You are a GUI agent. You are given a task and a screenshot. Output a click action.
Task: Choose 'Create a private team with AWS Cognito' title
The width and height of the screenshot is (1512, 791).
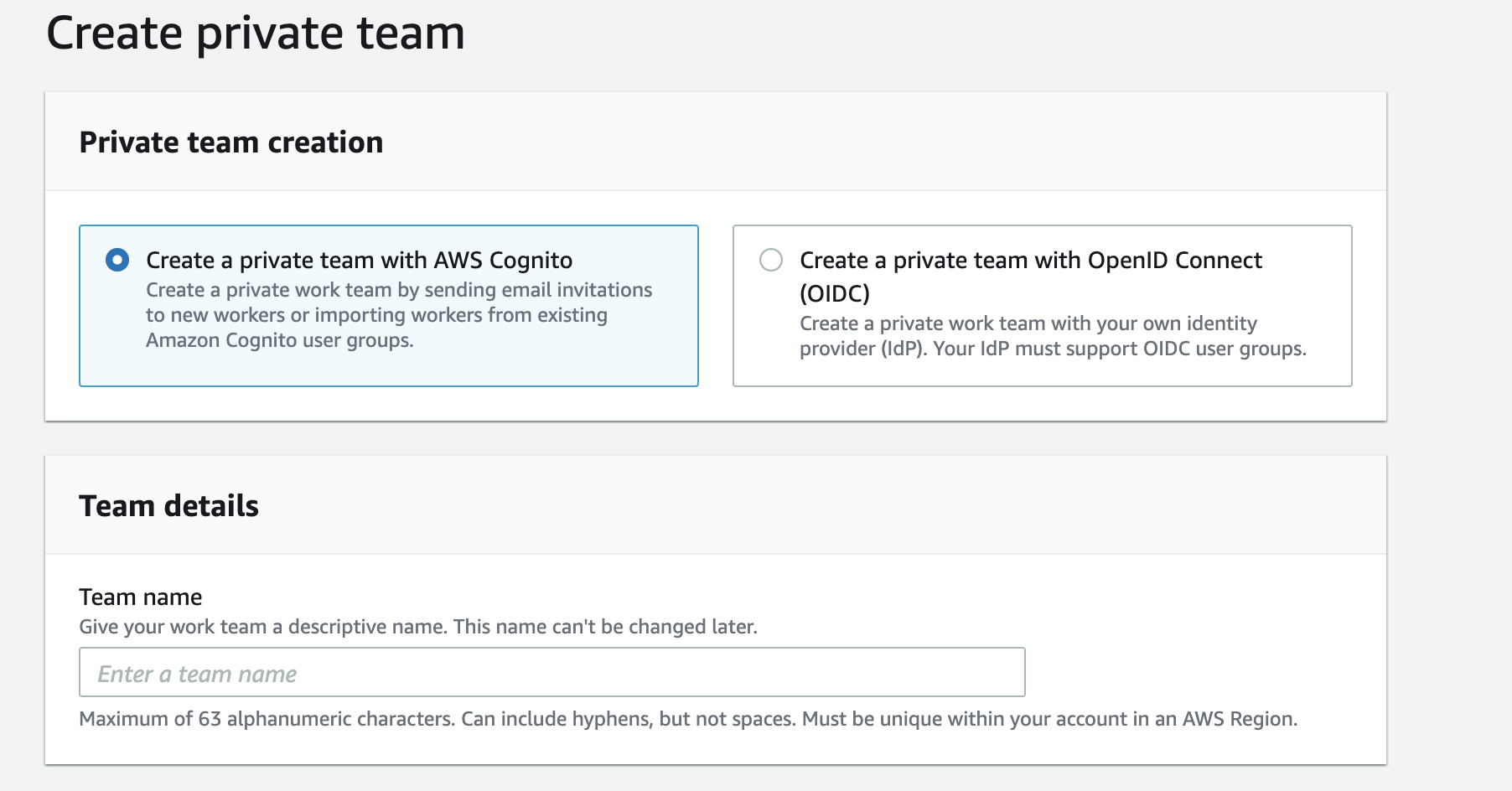(x=359, y=261)
